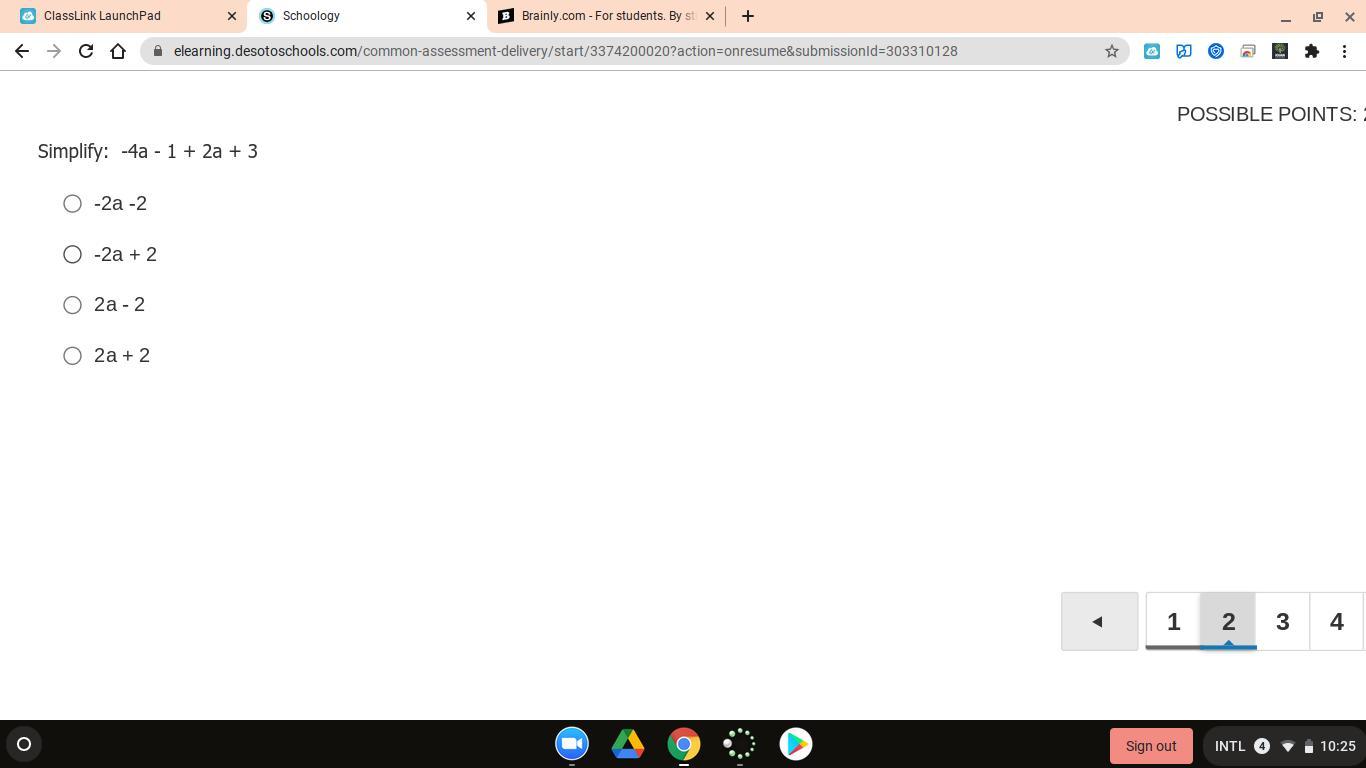This screenshot has height=768, width=1366.
Task: Open the green dotted circle app on shelf
Action: point(740,744)
